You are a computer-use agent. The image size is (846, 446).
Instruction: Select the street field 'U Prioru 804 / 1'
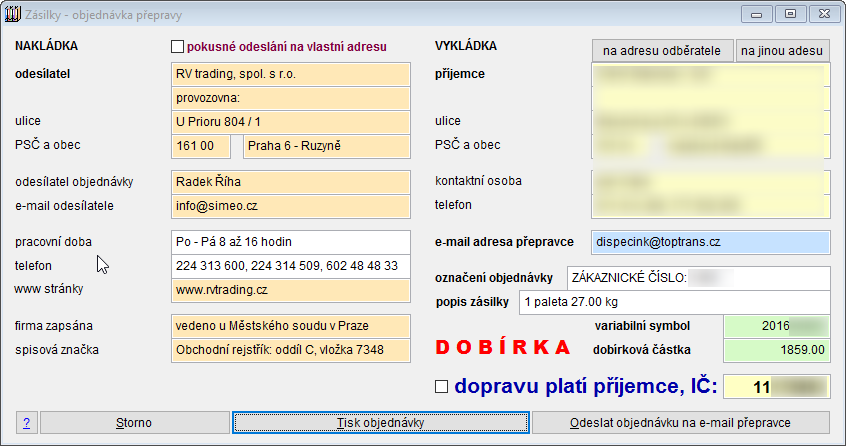pos(289,121)
